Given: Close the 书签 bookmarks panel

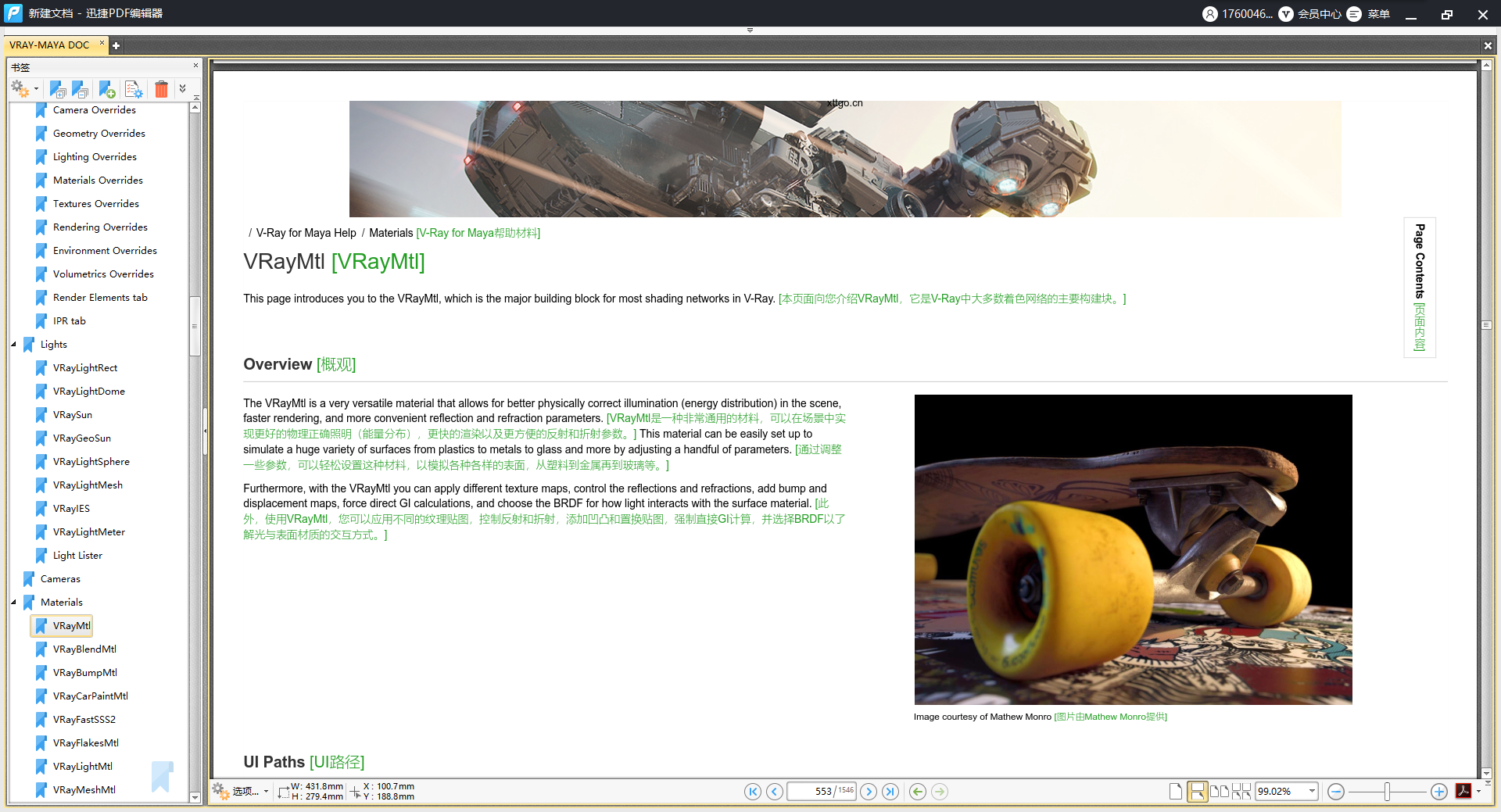Looking at the screenshot, I should (195, 66).
